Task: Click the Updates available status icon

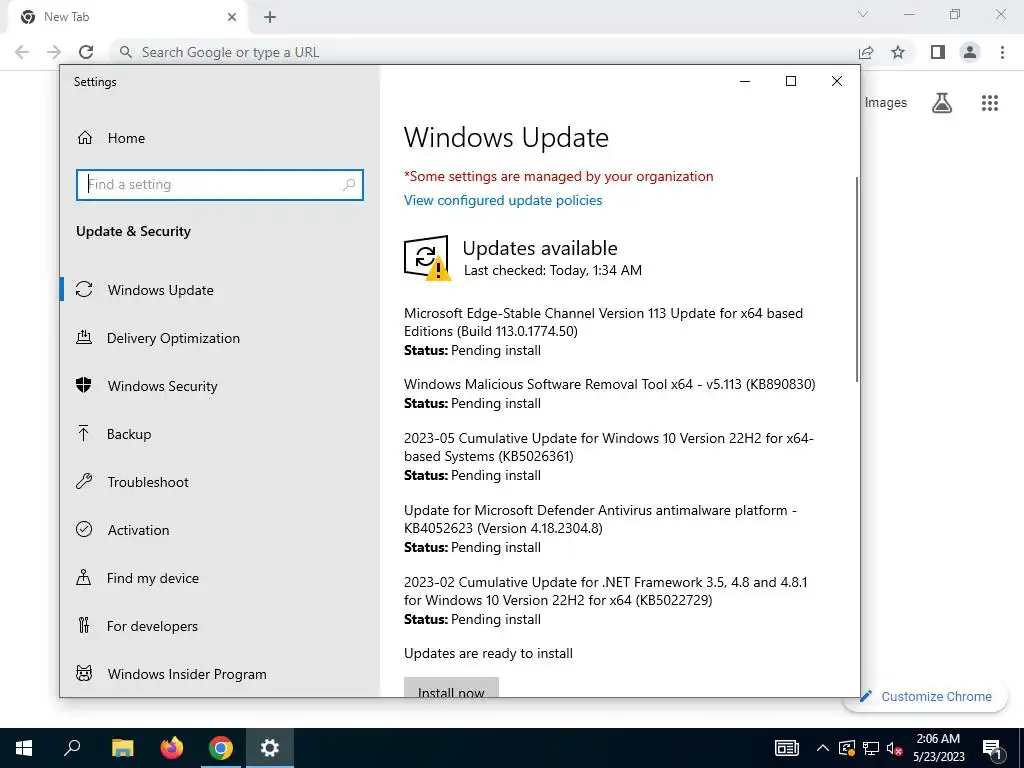Action: point(427,258)
